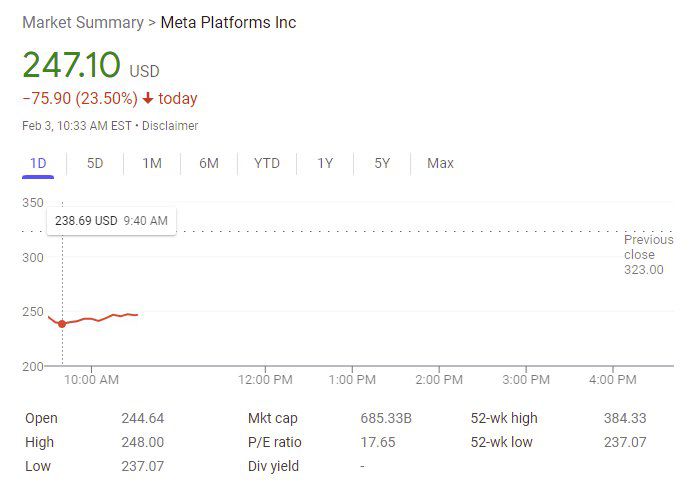Screen dimensions: 692x488
Task: Click the red down arrow icon
Action: click(148, 99)
